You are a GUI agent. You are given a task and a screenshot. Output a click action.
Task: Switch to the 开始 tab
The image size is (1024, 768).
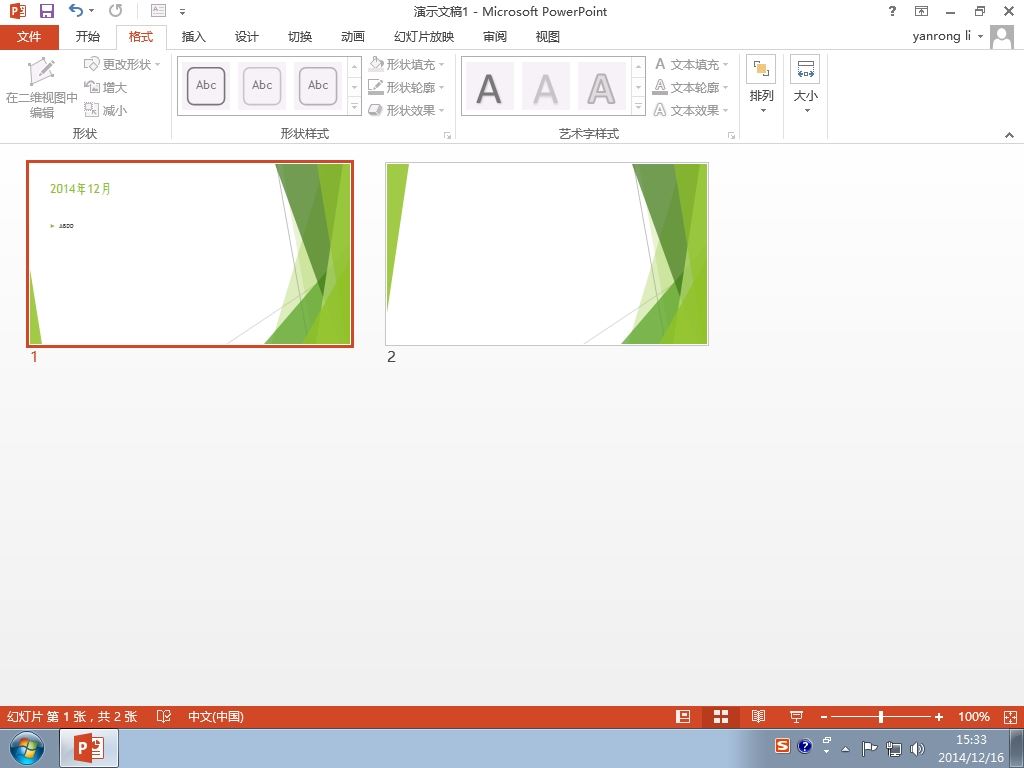click(x=88, y=37)
